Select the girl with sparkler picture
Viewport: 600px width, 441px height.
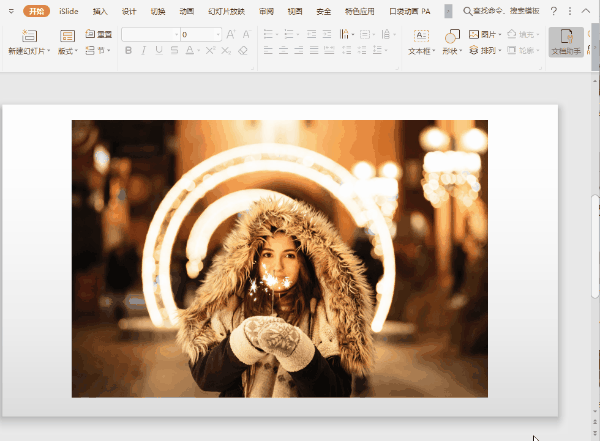pyautogui.click(x=280, y=259)
